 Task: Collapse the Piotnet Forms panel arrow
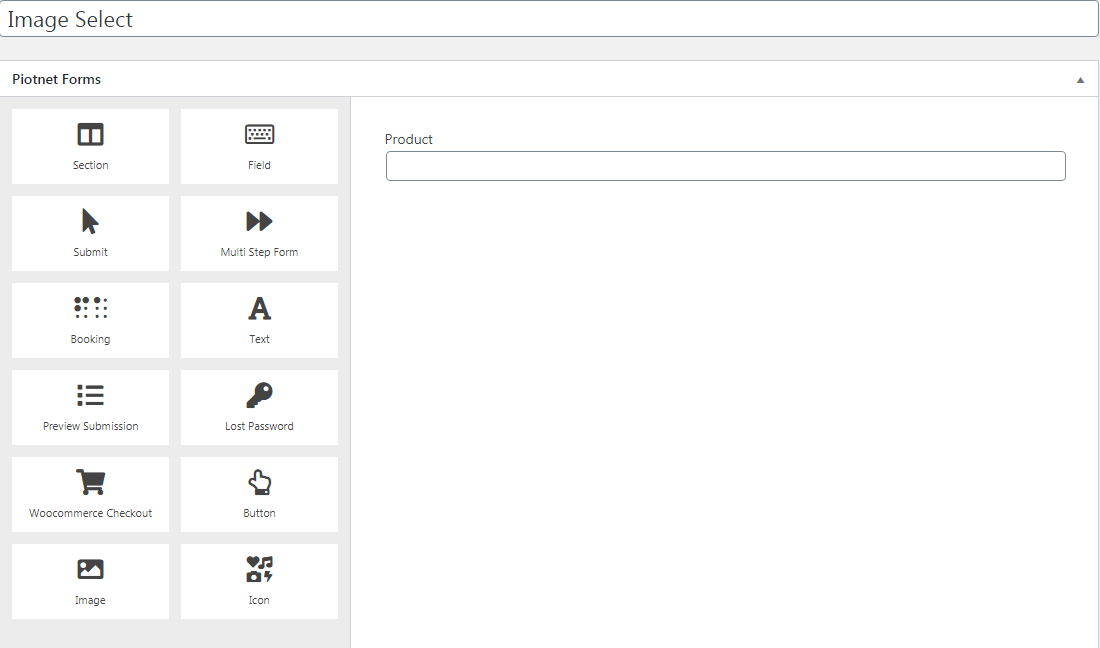(1080, 80)
